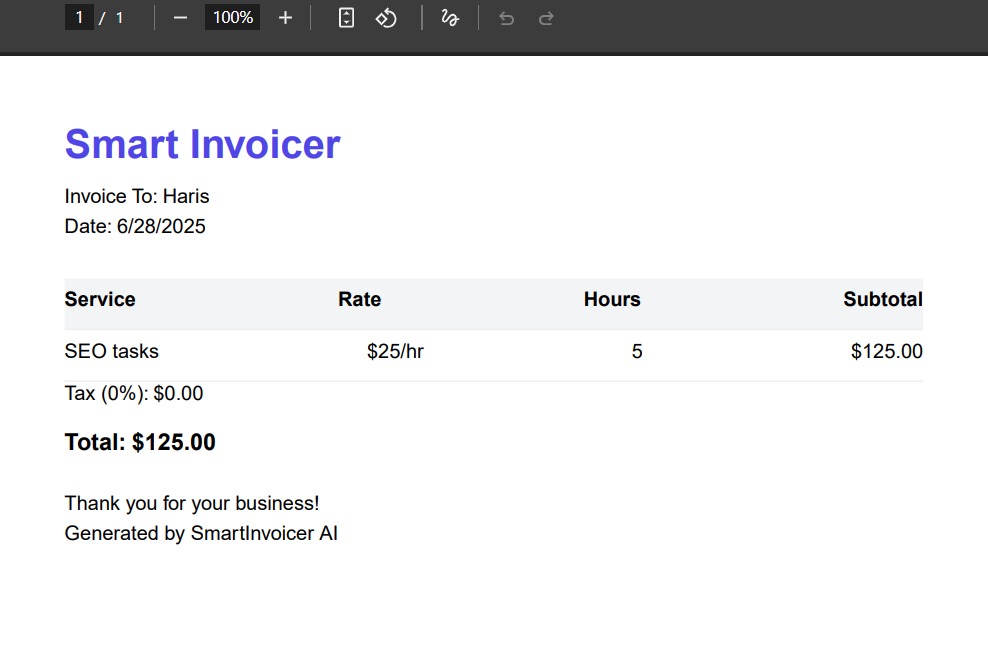
Task: Rotate the document counterclockwise
Action: click(x=387, y=18)
